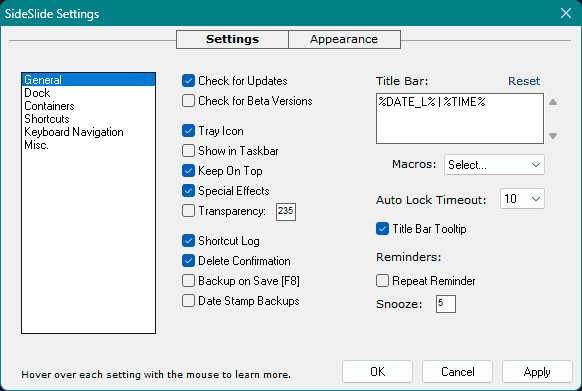Expand the Auto Lock Timeout dropdown
Viewport: 582px width, 391px height.
coord(522,199)
